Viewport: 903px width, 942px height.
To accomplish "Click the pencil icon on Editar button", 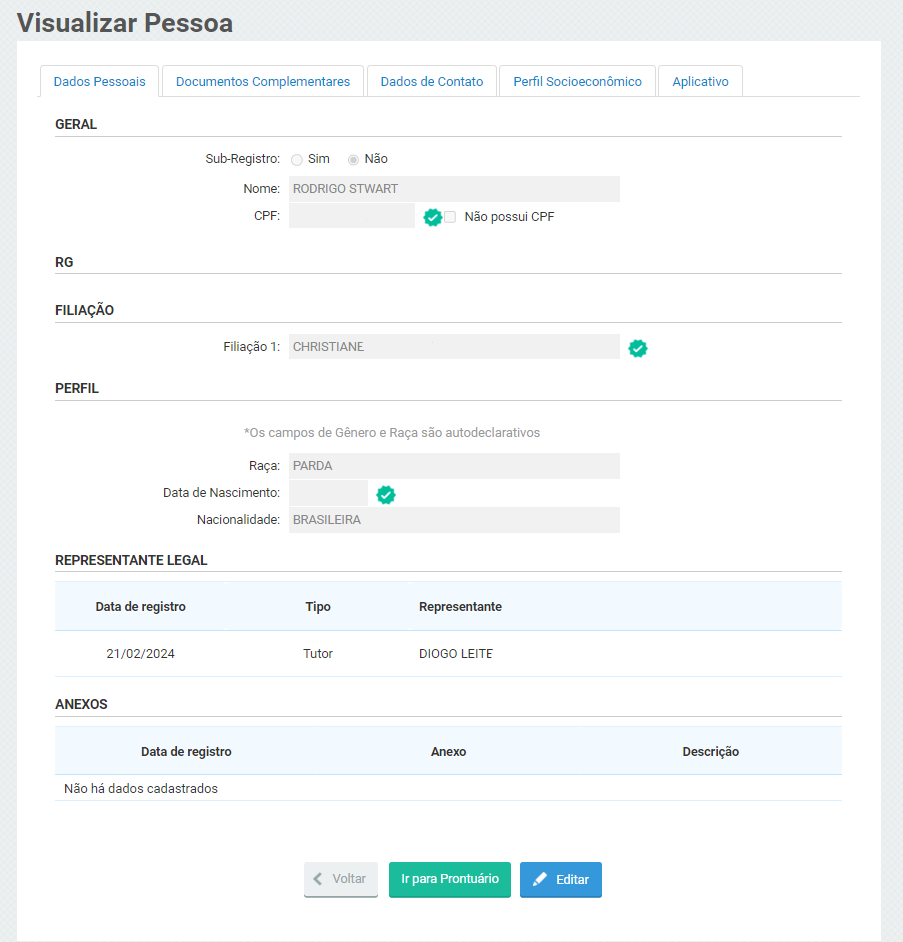I will (540, 879).
